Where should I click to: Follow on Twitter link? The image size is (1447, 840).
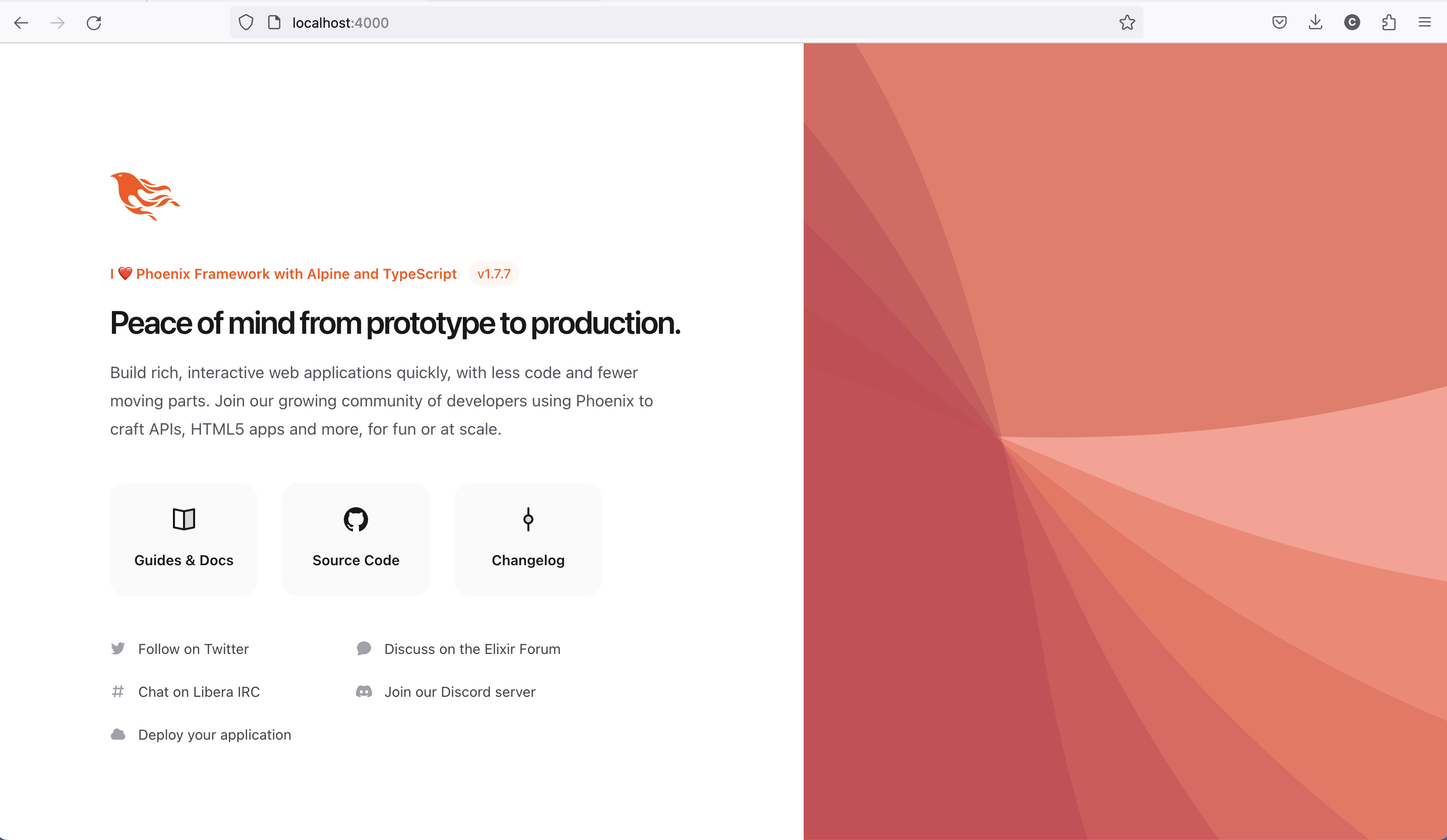[194, 649]
